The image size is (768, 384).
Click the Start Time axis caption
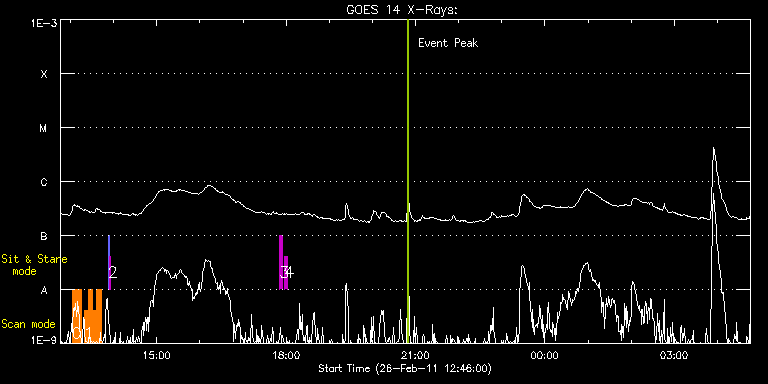point(405,368)
